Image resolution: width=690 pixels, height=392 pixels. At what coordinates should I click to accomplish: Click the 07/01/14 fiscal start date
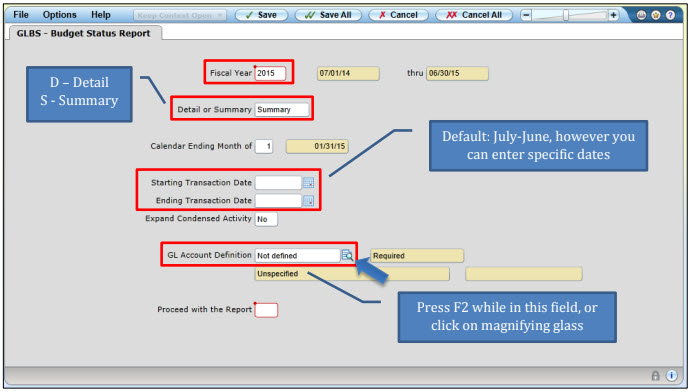[x=348, y=73]
